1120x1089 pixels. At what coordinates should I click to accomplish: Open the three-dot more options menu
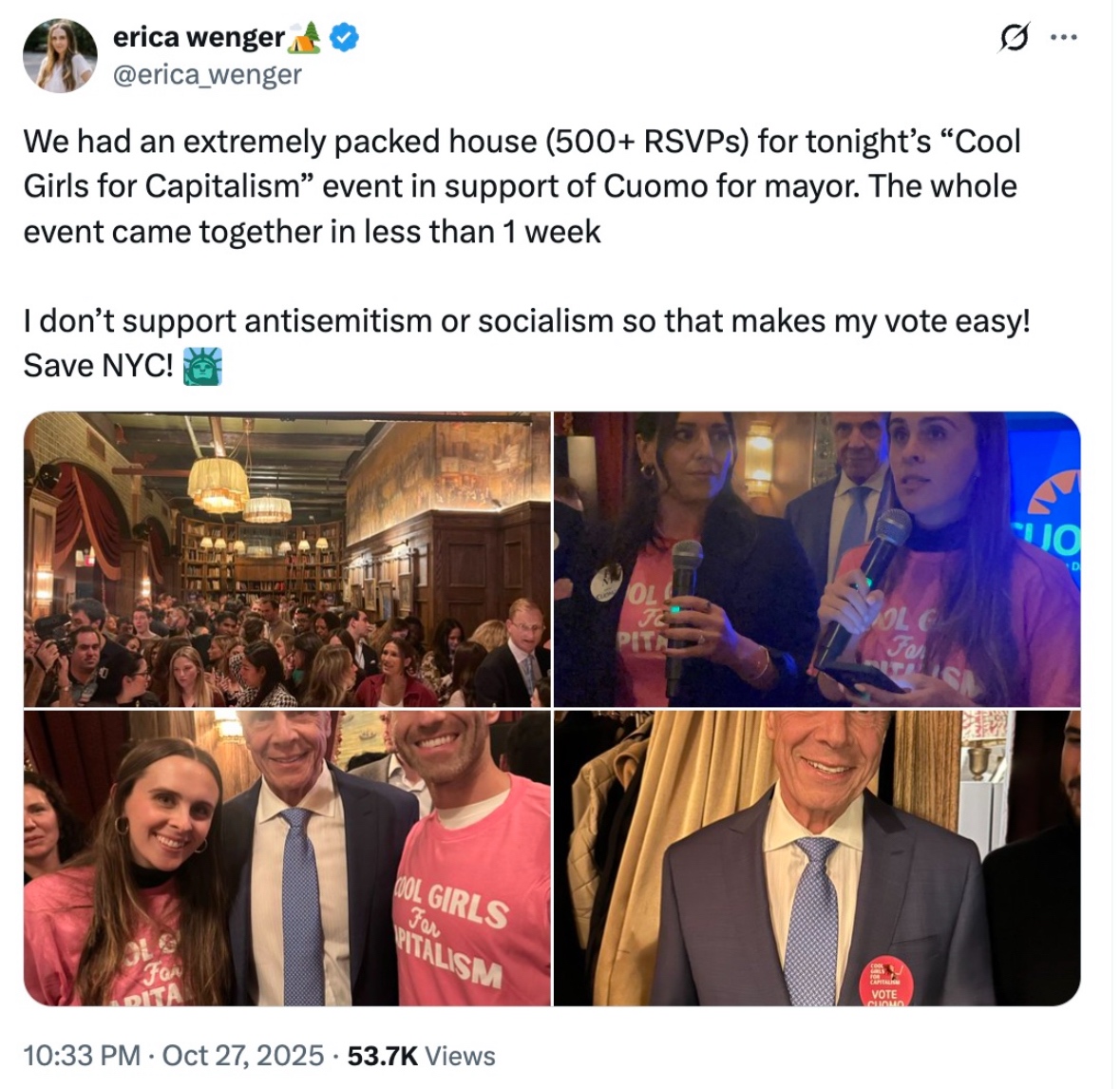tap(1064, 37)
